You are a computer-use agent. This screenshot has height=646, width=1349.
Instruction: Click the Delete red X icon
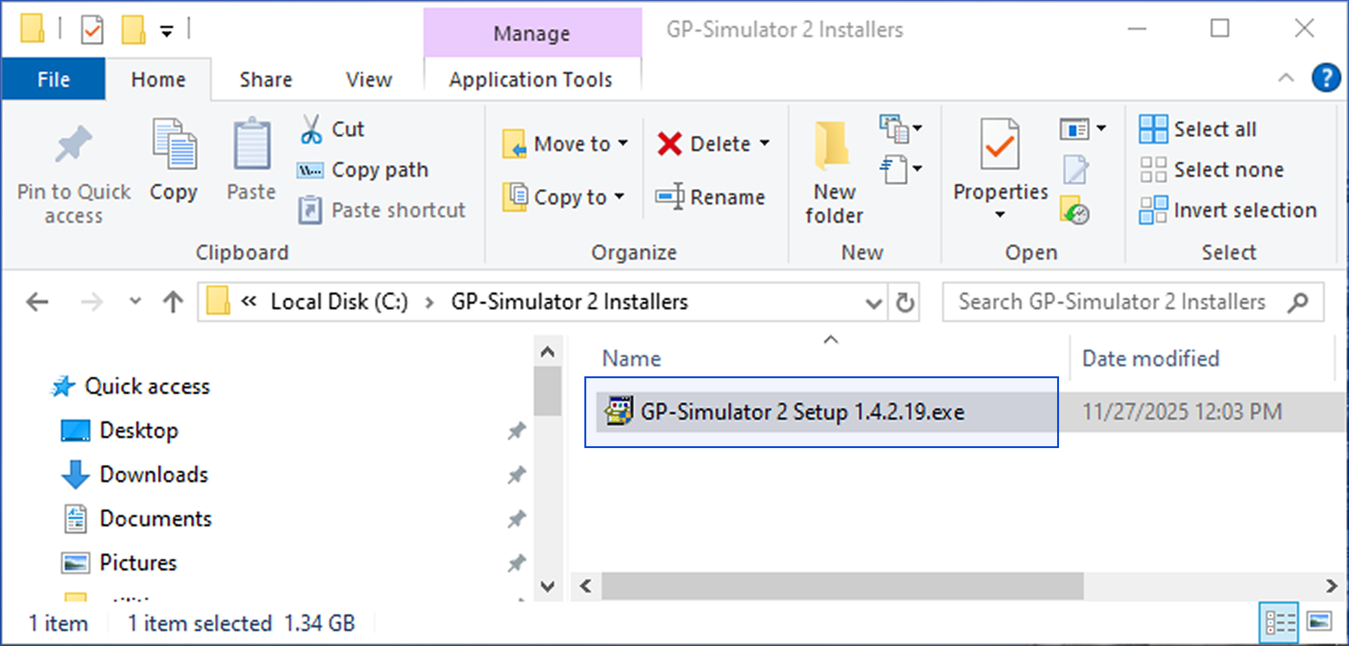(x=669, y=144)
